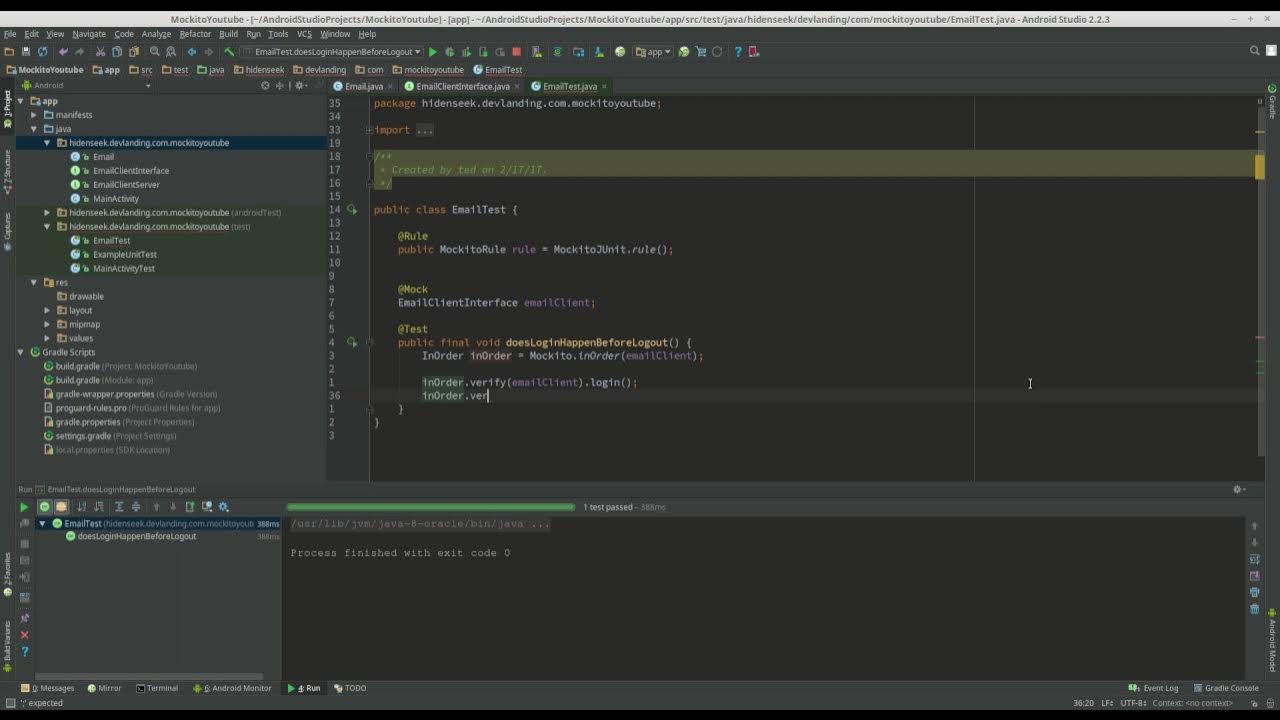The height and width of the screenshot is (720, 1280).
Task: Click the red Stop button in toolbar
Action: [516, 52]
